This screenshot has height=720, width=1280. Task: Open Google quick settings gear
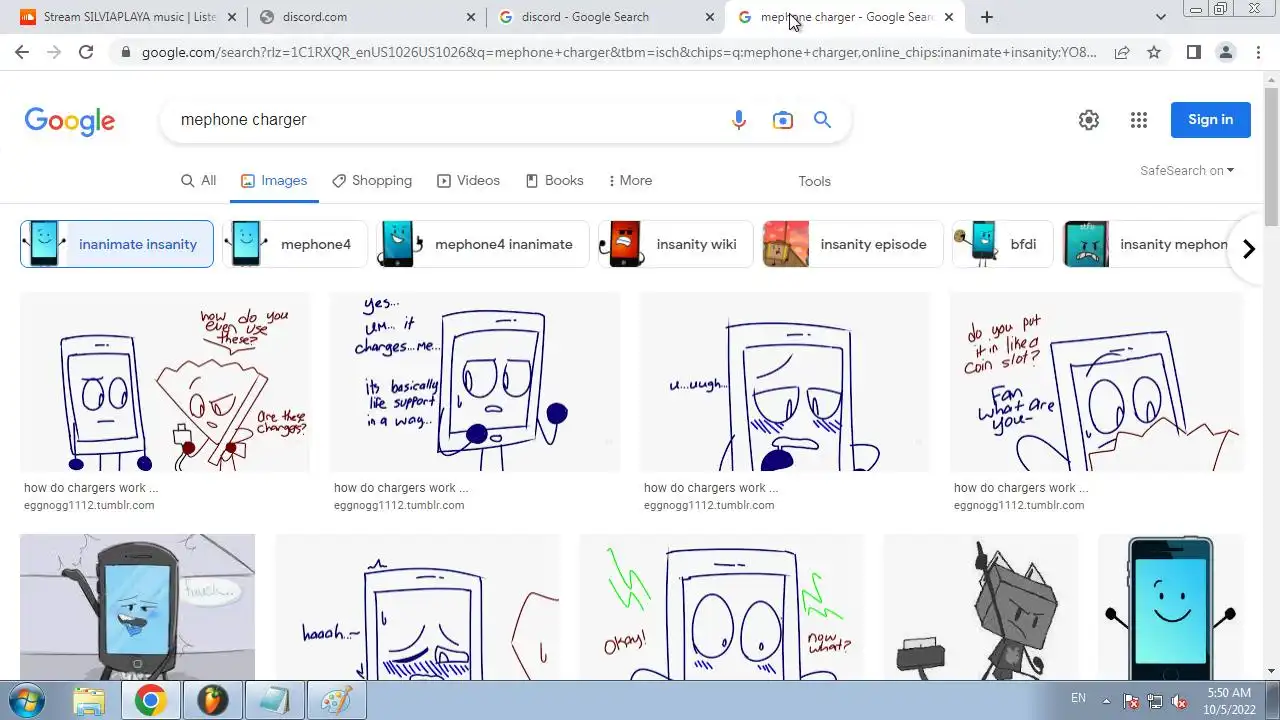click(x=1089, y=120)
